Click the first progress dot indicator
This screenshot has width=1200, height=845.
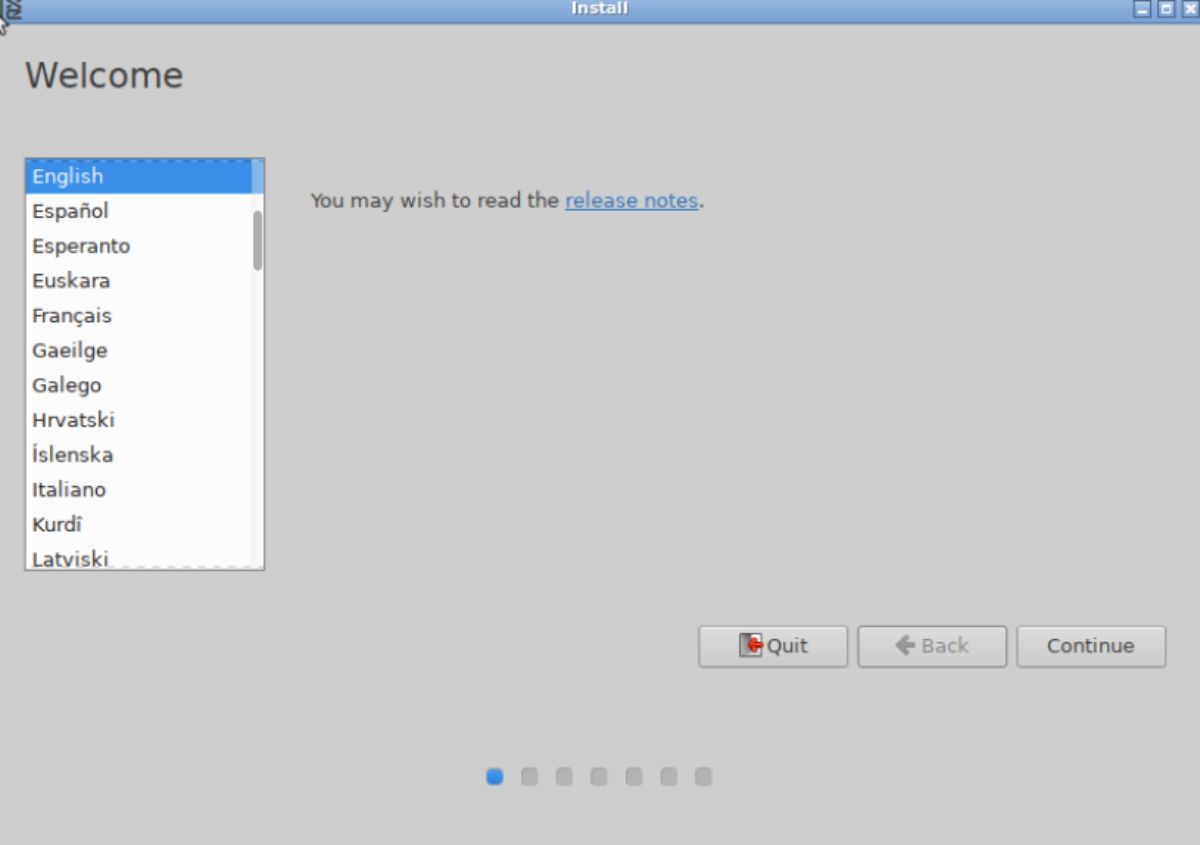tap(494, 777)
